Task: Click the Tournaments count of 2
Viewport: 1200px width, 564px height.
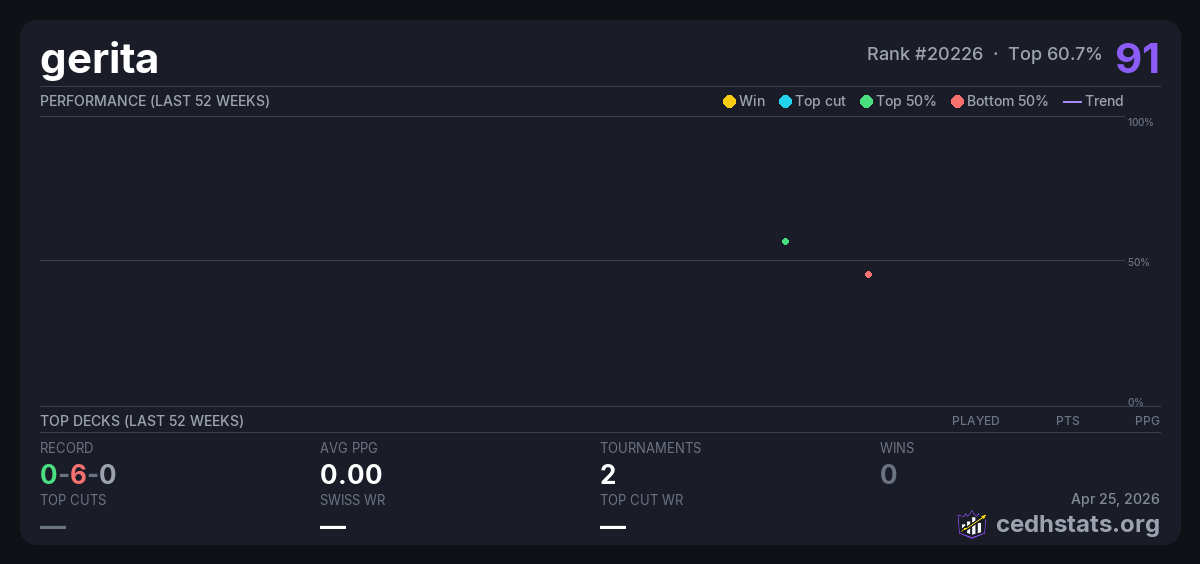Action: [x=608, y=474]
